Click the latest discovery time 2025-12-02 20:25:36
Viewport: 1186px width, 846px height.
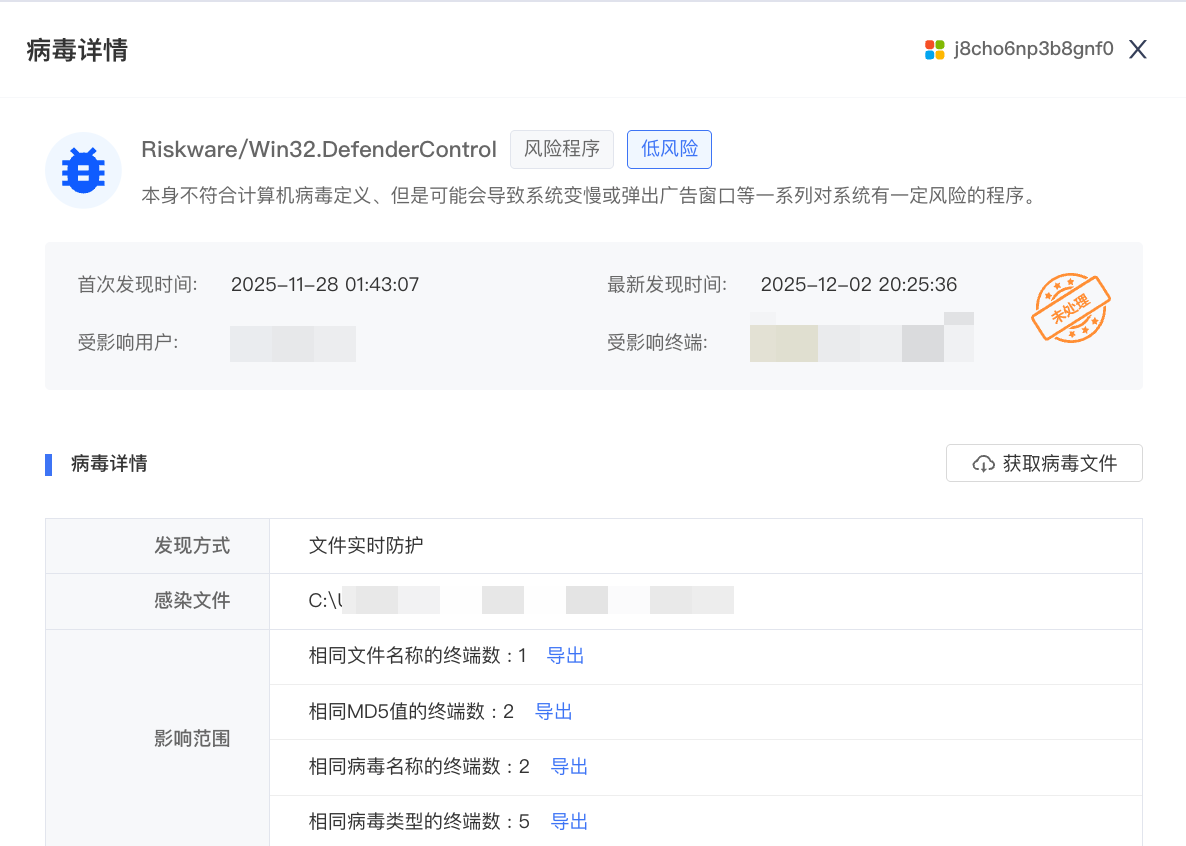click(x=858, y=285)
